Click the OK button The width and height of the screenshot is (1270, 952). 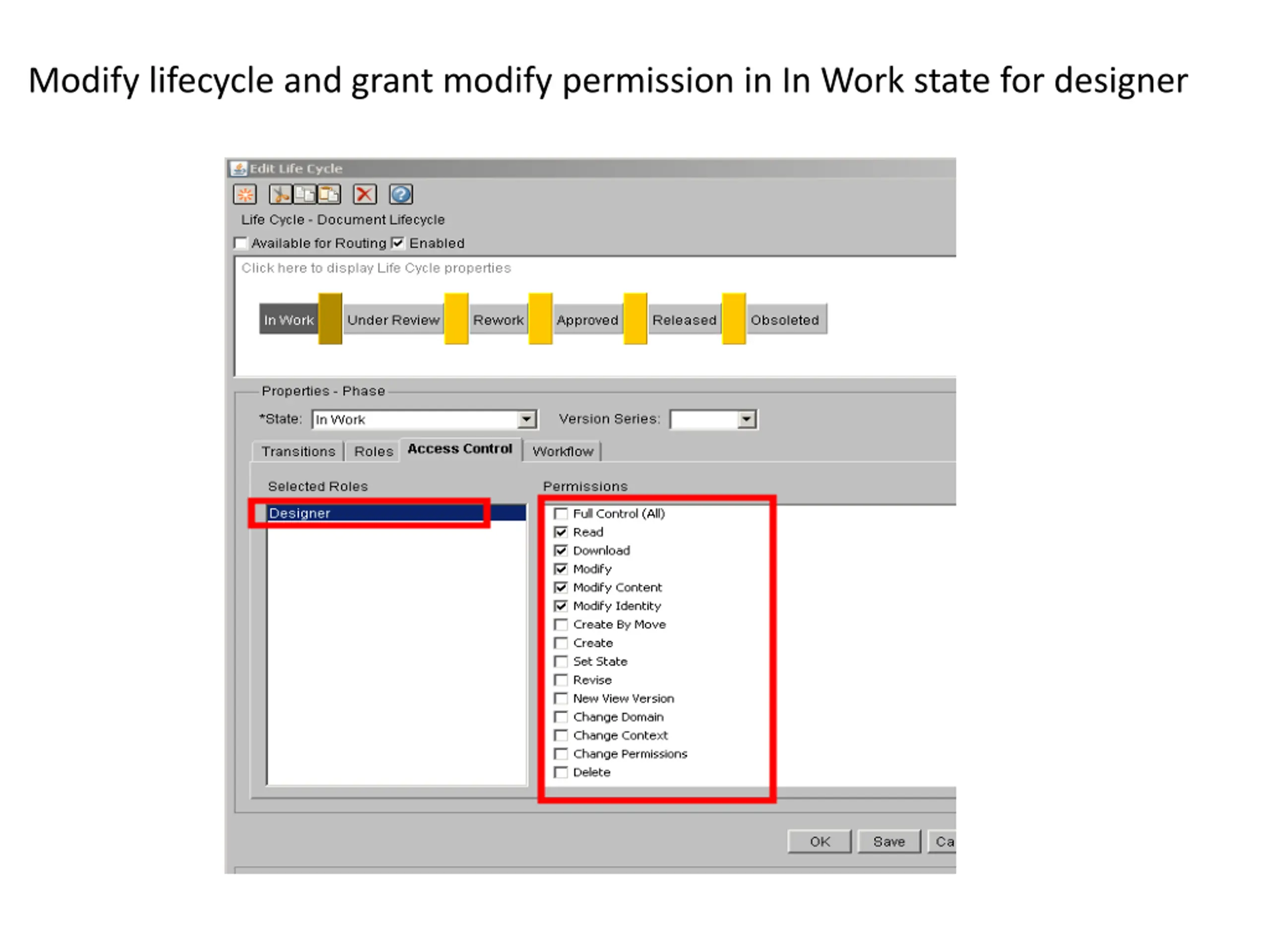coord(820,842)
